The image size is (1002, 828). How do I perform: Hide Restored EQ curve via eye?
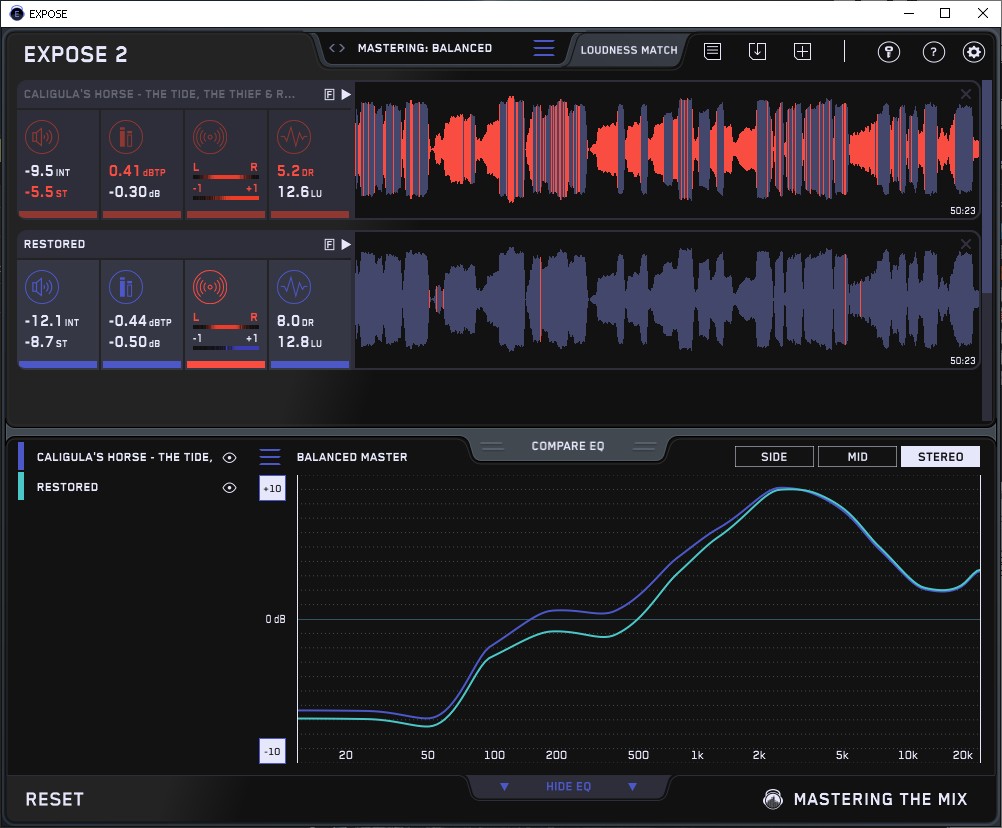[229, 487]
